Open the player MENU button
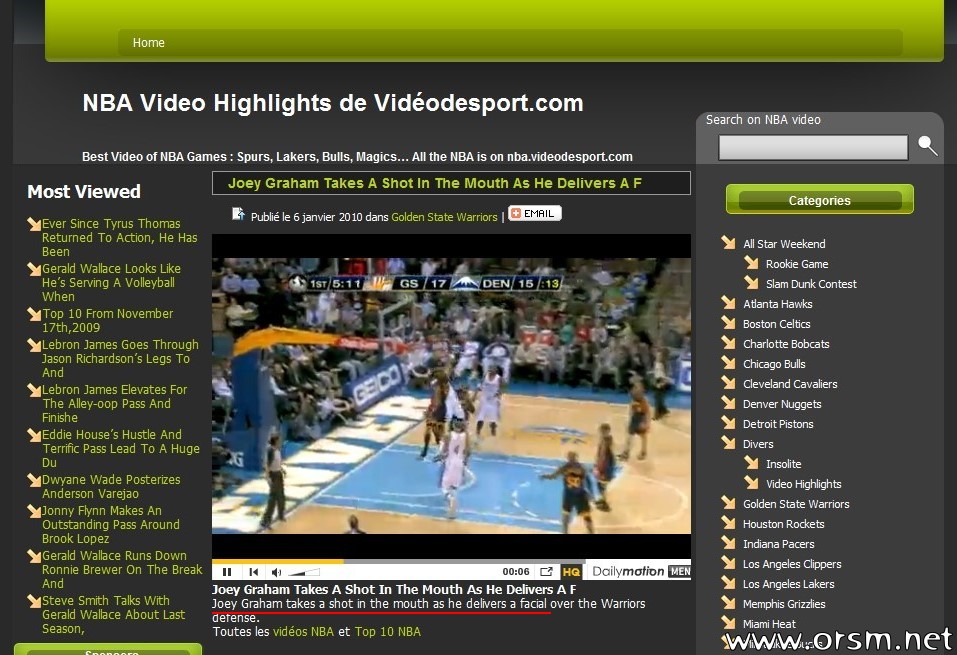This screenshot has width=957, height=655. (x=680, y=571)
